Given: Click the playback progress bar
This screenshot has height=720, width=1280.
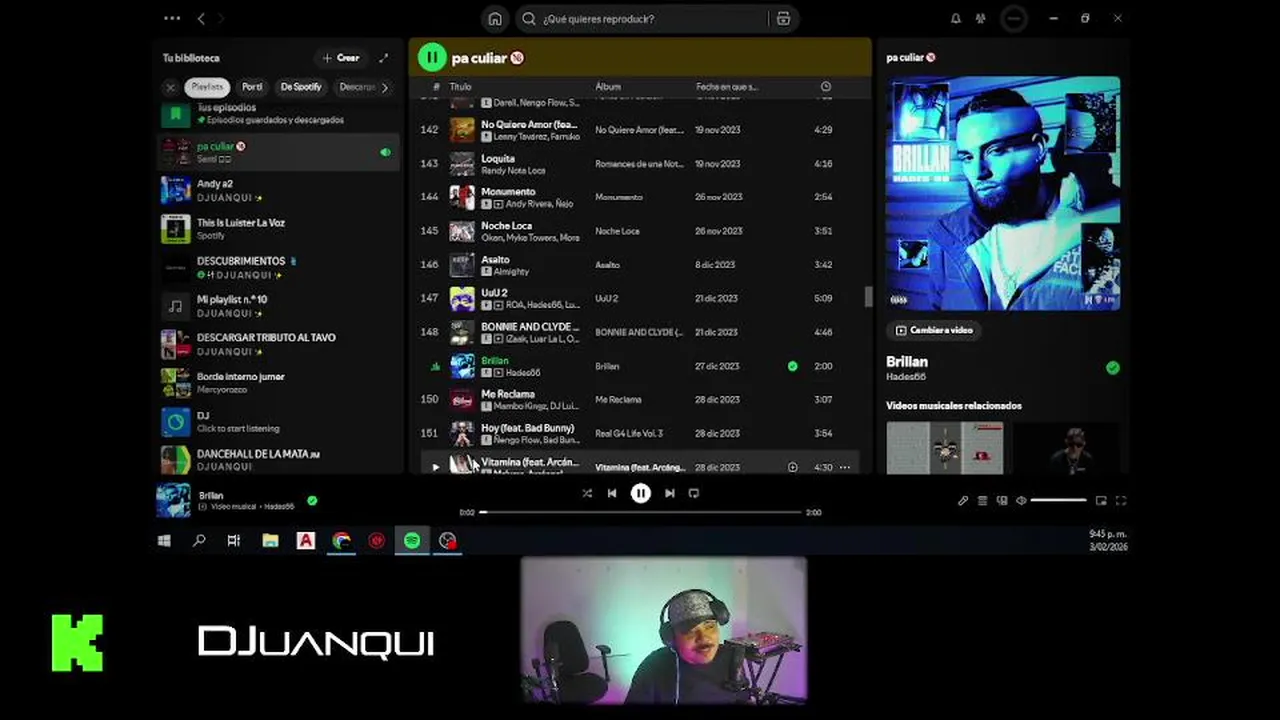Looking at the screenshot, I should click(x=641, y=512).
